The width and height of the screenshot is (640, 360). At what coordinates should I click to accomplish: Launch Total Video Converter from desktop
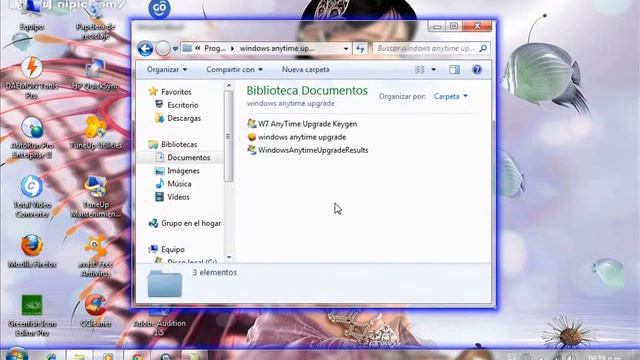pos(31,197)
